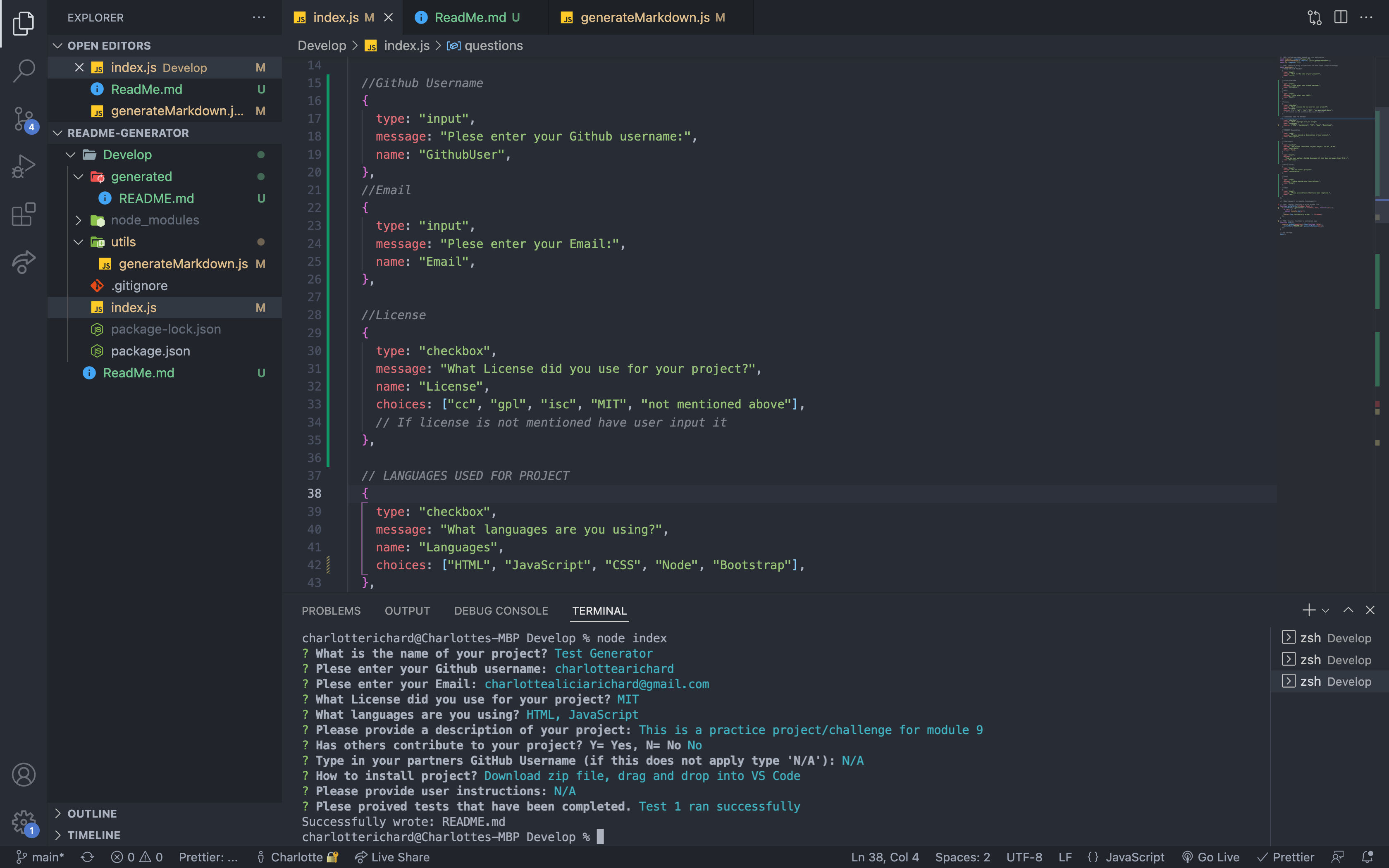Expand the Timeline section
1389x868 pixels.
pyautogui.click(x=57, y=835)
